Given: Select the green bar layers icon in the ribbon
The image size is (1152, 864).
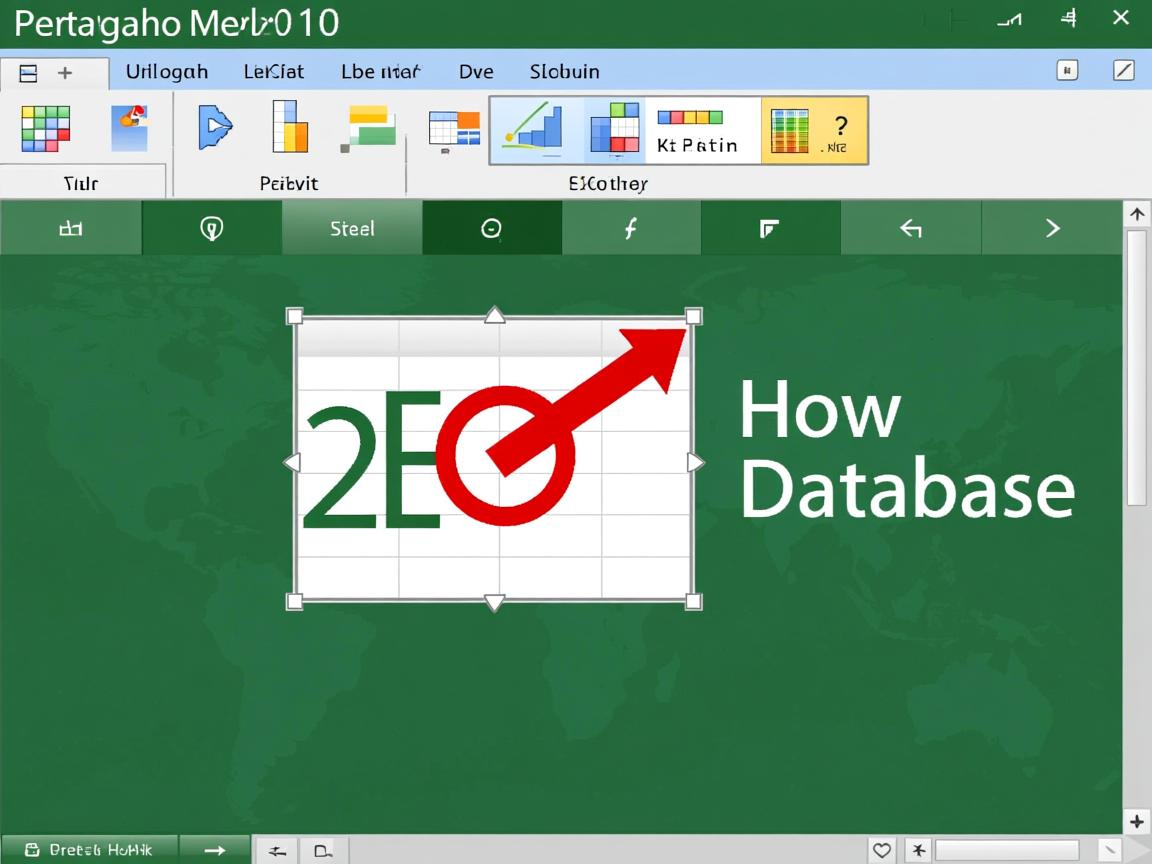Looking at the screenshot, I should (x=369, y=128).
